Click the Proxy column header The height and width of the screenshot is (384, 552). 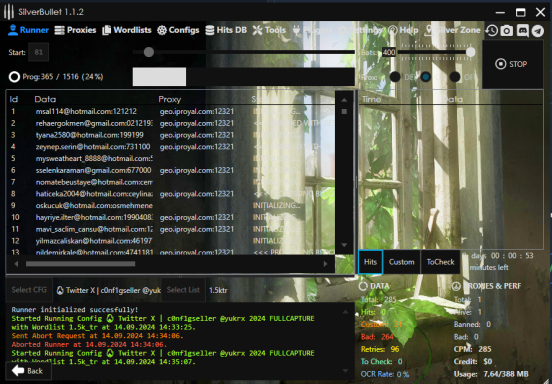pyautogui.click(x=169, y=99)
